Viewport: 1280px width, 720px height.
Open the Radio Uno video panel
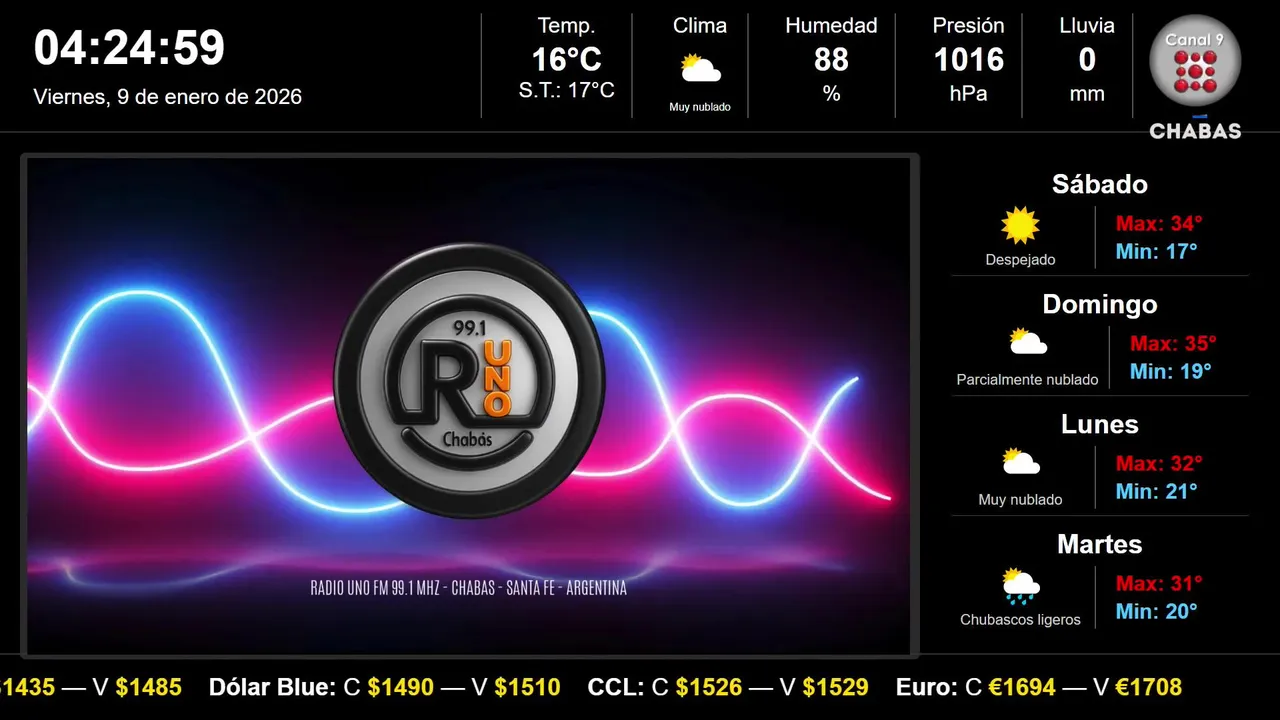click(x=469, y=405)
